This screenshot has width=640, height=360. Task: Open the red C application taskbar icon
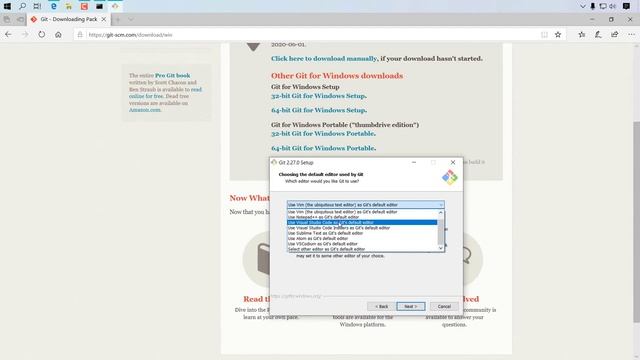[x=84, y=6]
